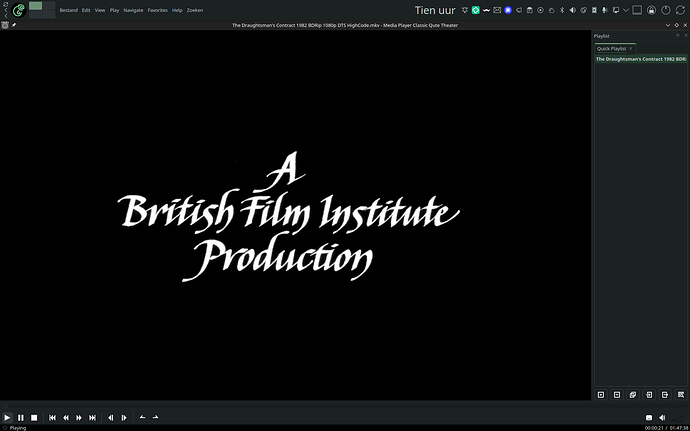Image resolution: width=690 pixels, height=431 pixels.
Task: Step one frame forward
Action: 124,417
